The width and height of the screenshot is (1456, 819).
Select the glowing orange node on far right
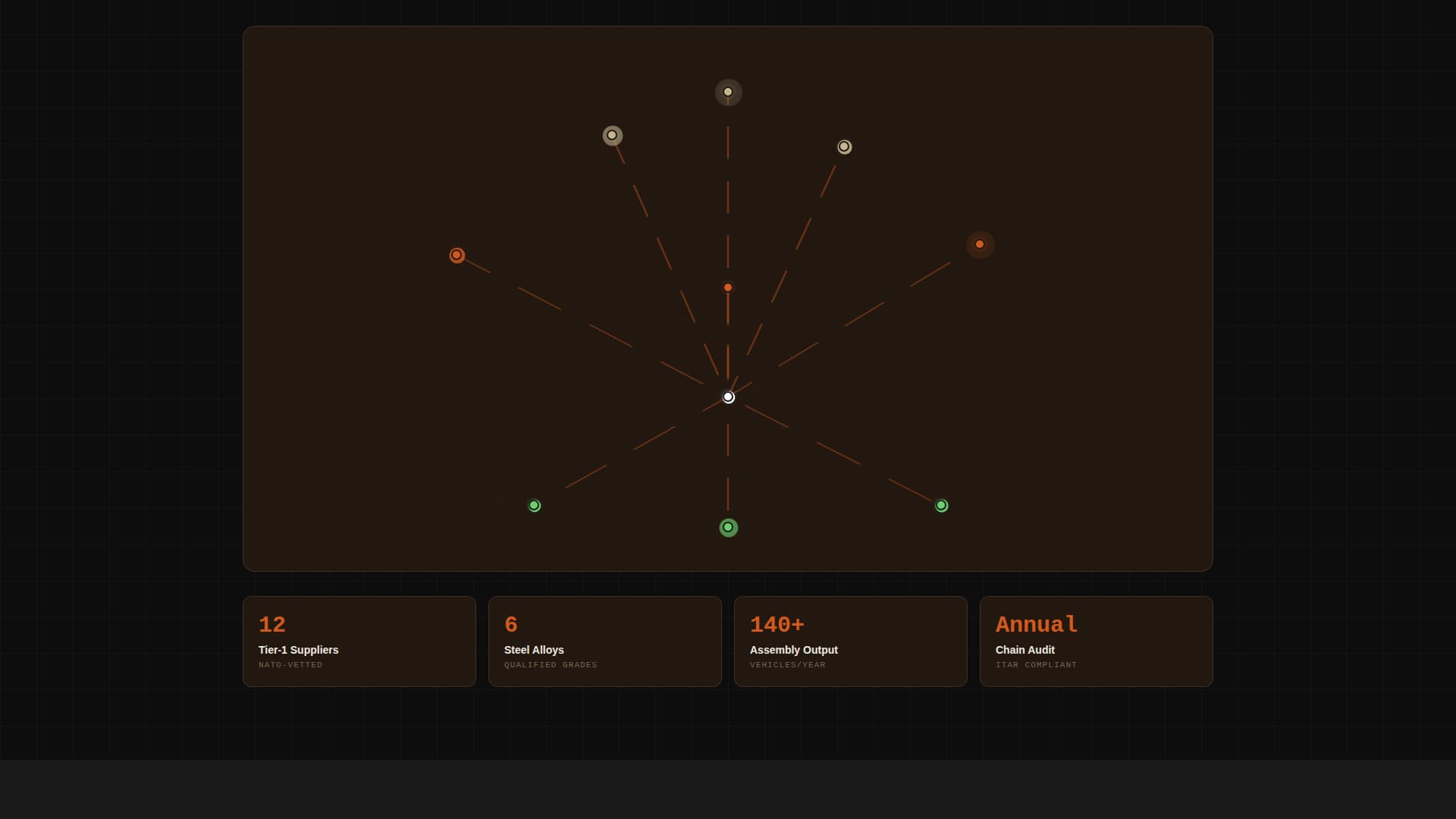[980, 244]
